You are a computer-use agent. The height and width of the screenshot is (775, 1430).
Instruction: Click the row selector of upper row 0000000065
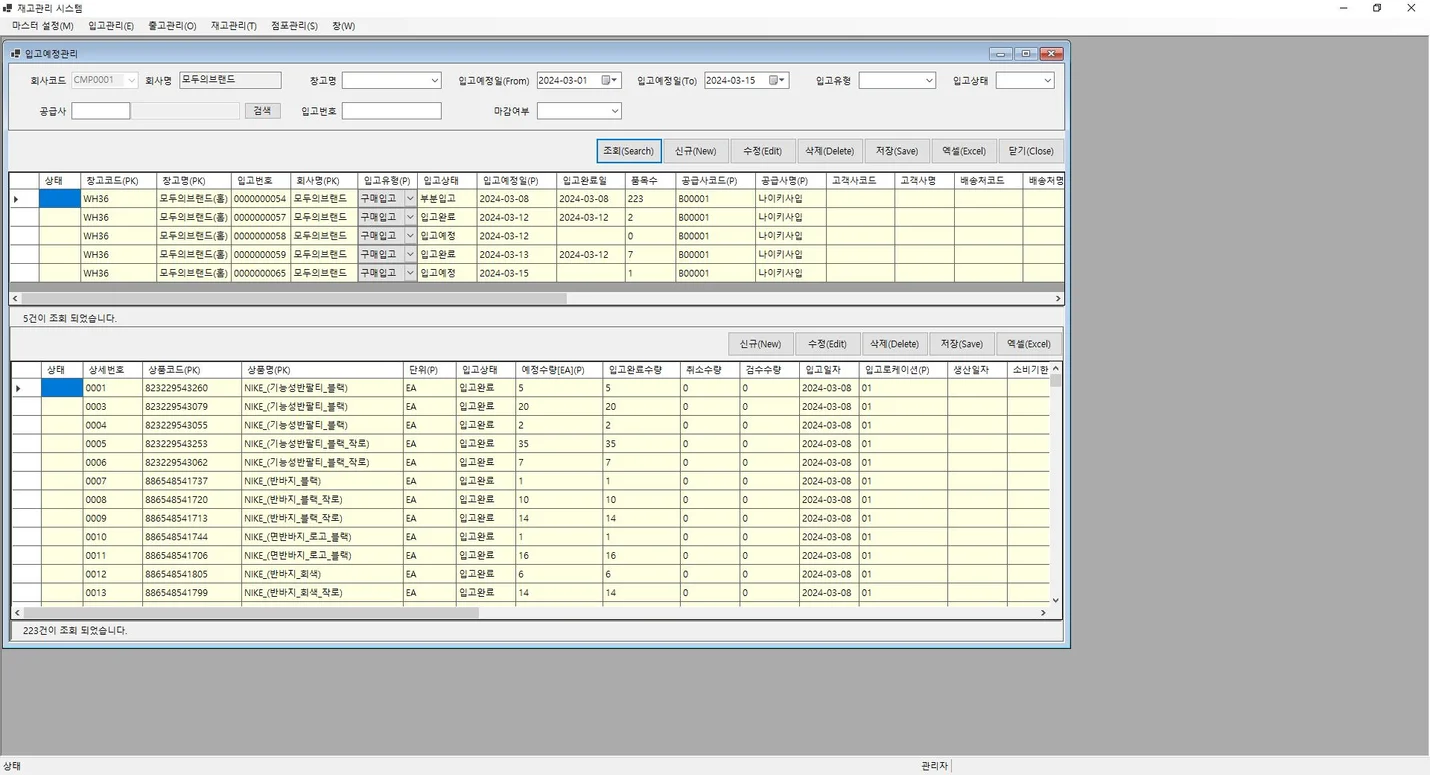(24, 273)
